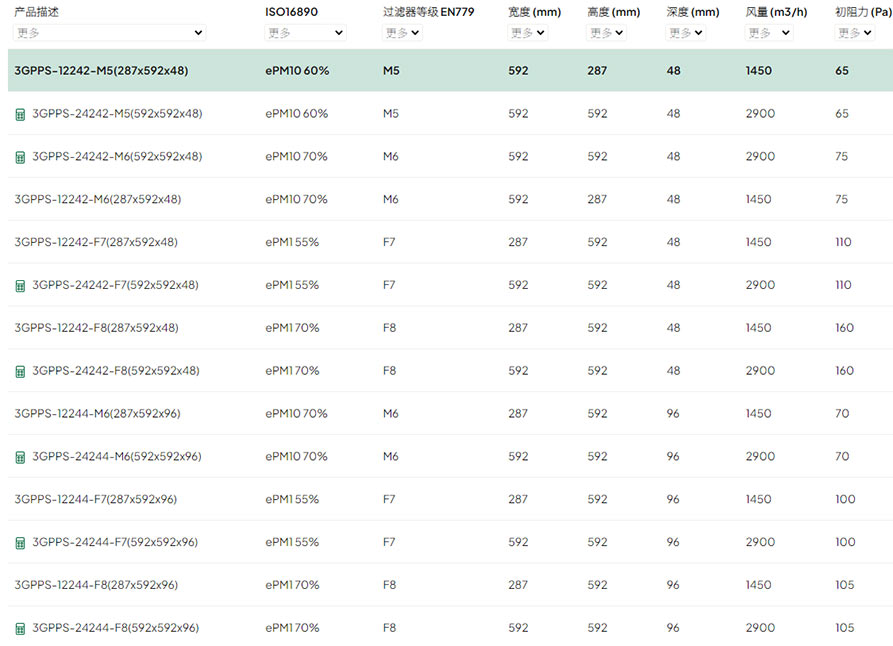Open the 高度 (mm) filter dropdown
The height and width of the screenshot is (646, 893).
click(606, 33)
